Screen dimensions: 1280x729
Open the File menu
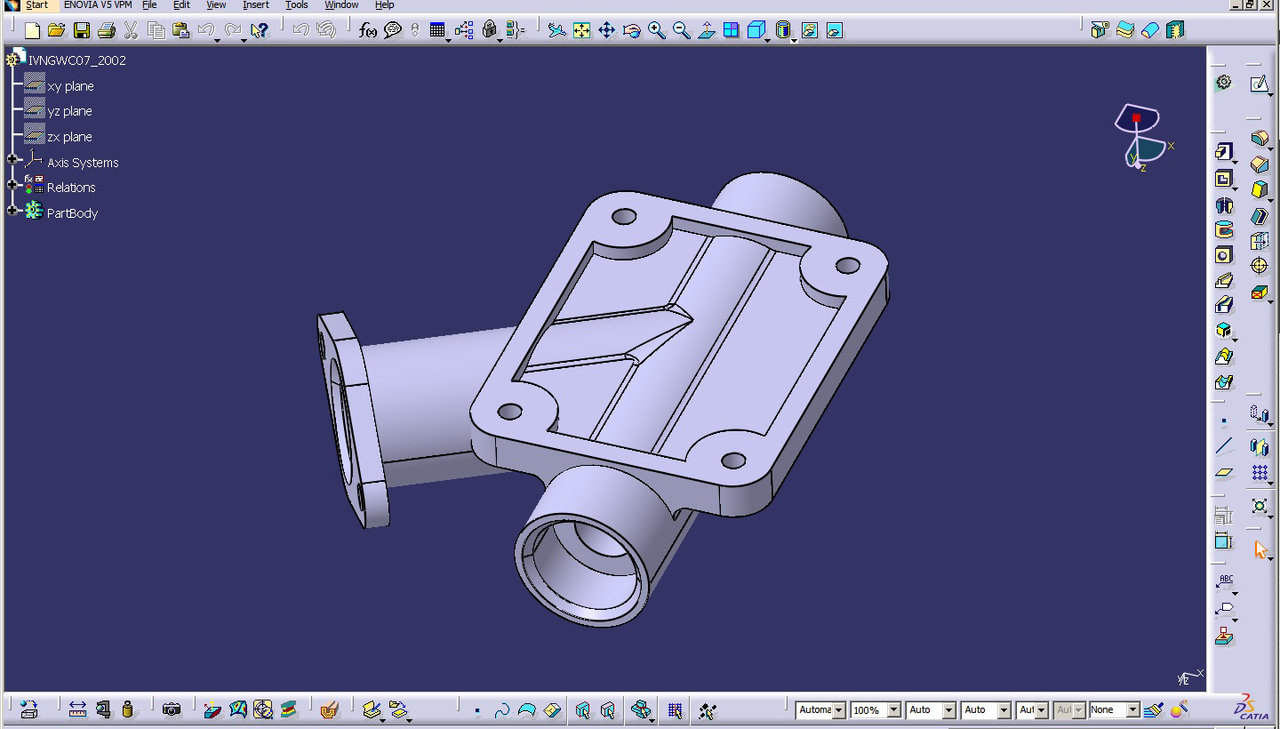149,5
